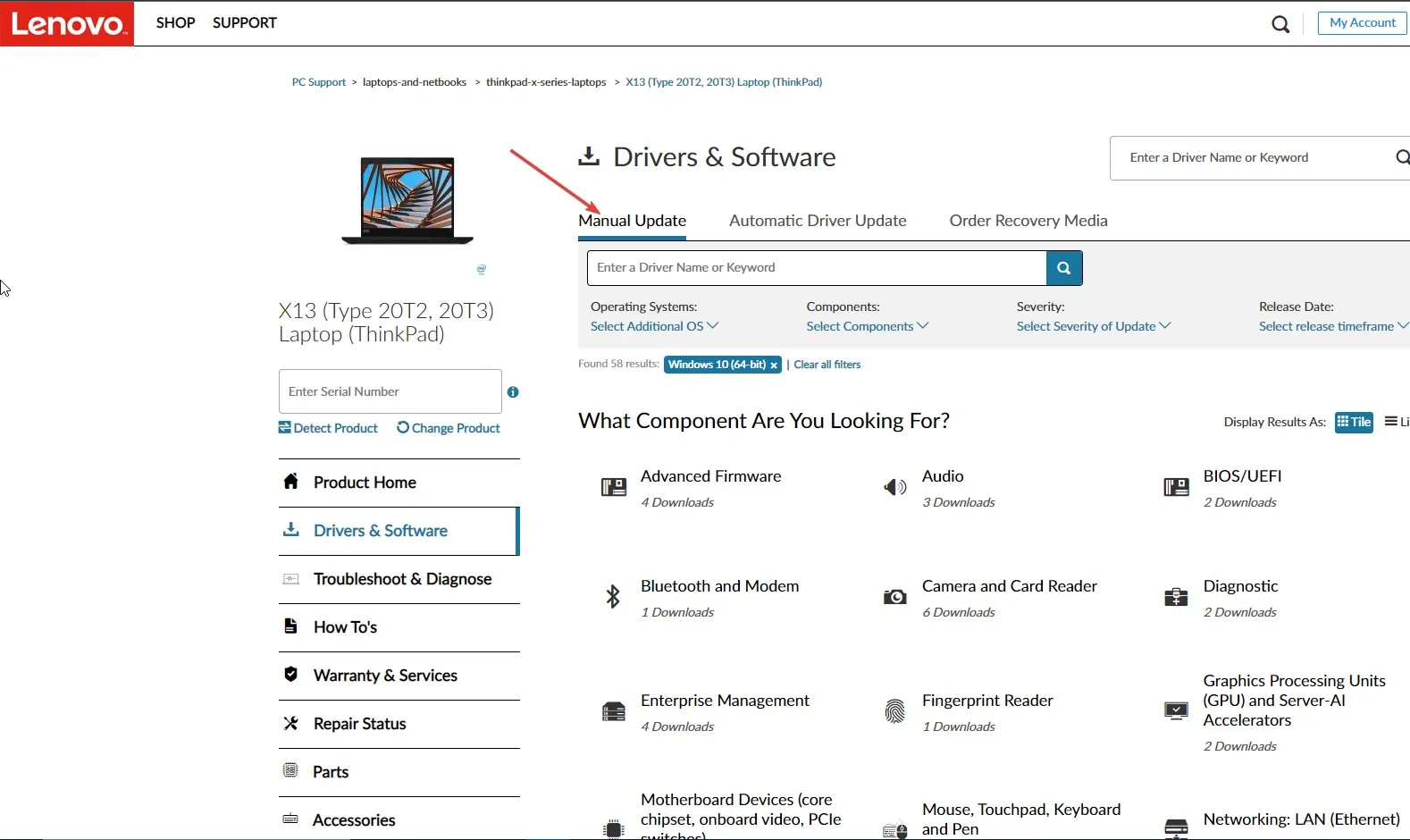Switch results display to Tile view
The height and width of the screenshot is (840, 1410).
click(x=1354, y=422)
